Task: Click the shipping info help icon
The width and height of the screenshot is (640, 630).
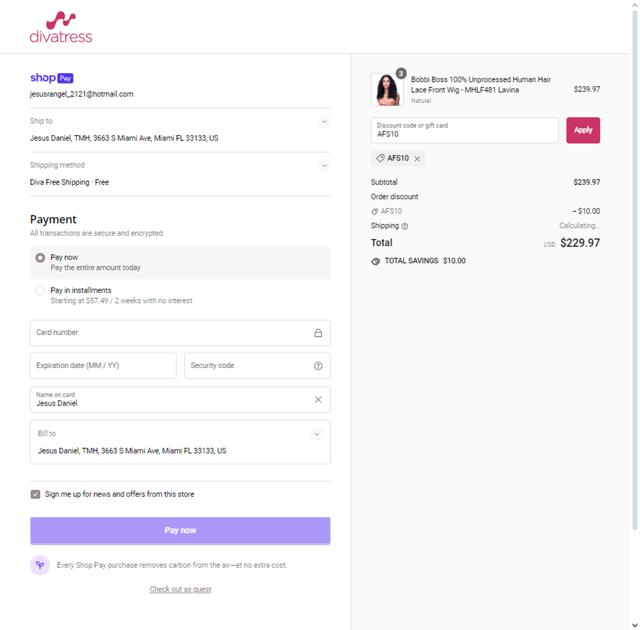Action: pyautogui.click(x=404, y=226)
